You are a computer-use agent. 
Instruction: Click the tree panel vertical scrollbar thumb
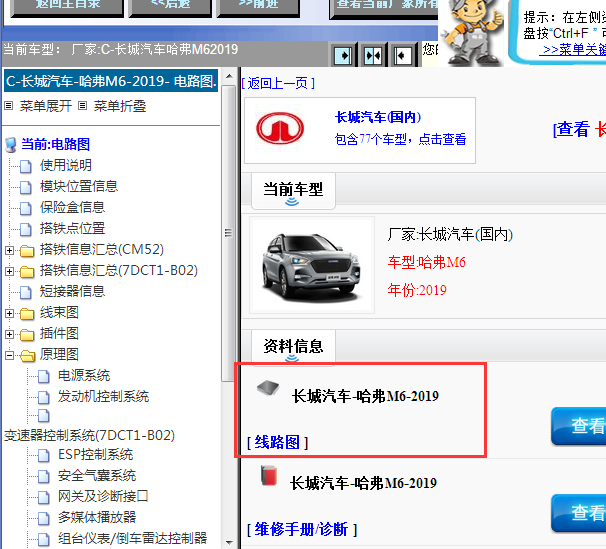pos(229,233)
